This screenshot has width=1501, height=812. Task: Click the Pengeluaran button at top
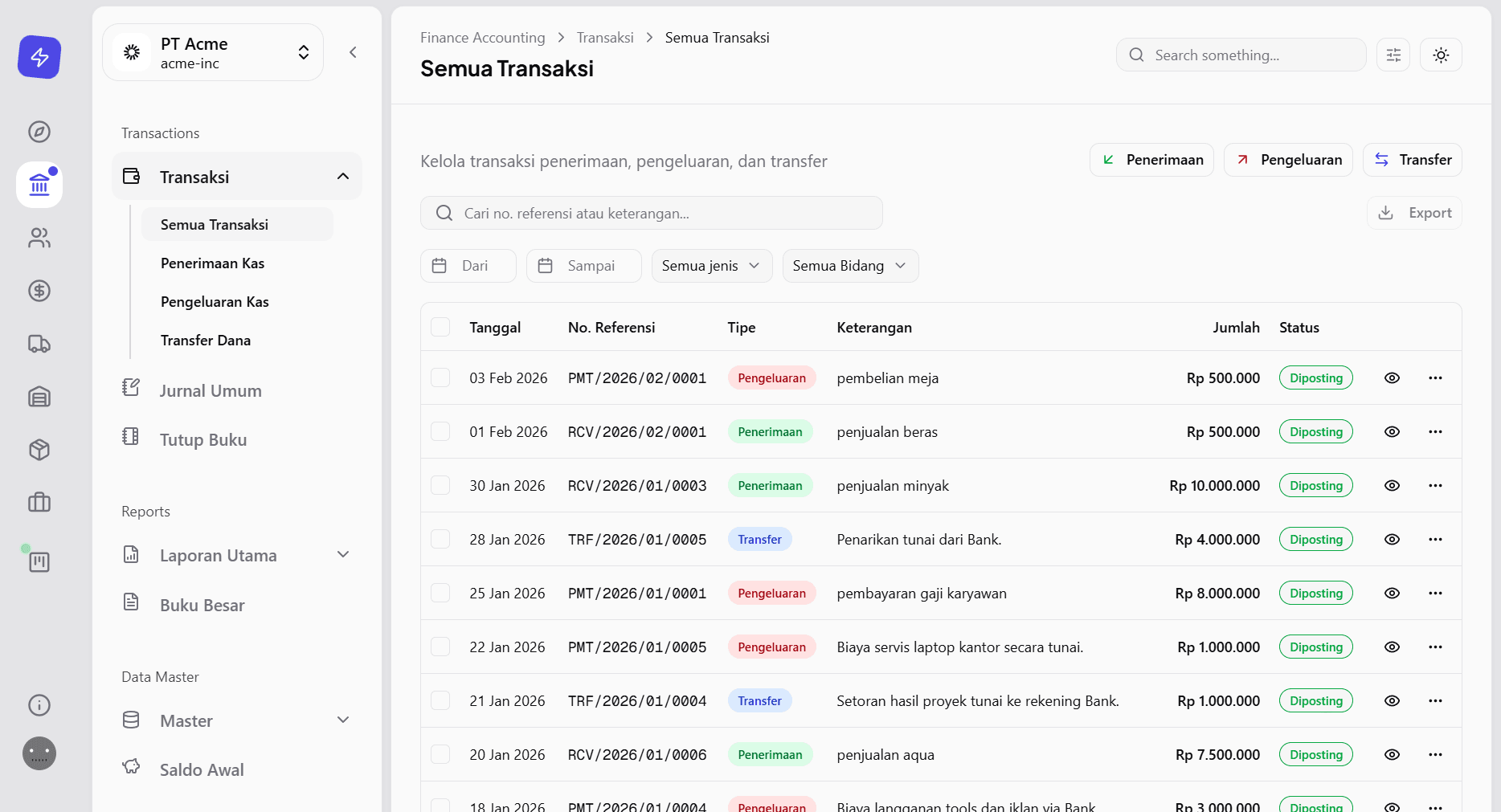coord(1288,160)
